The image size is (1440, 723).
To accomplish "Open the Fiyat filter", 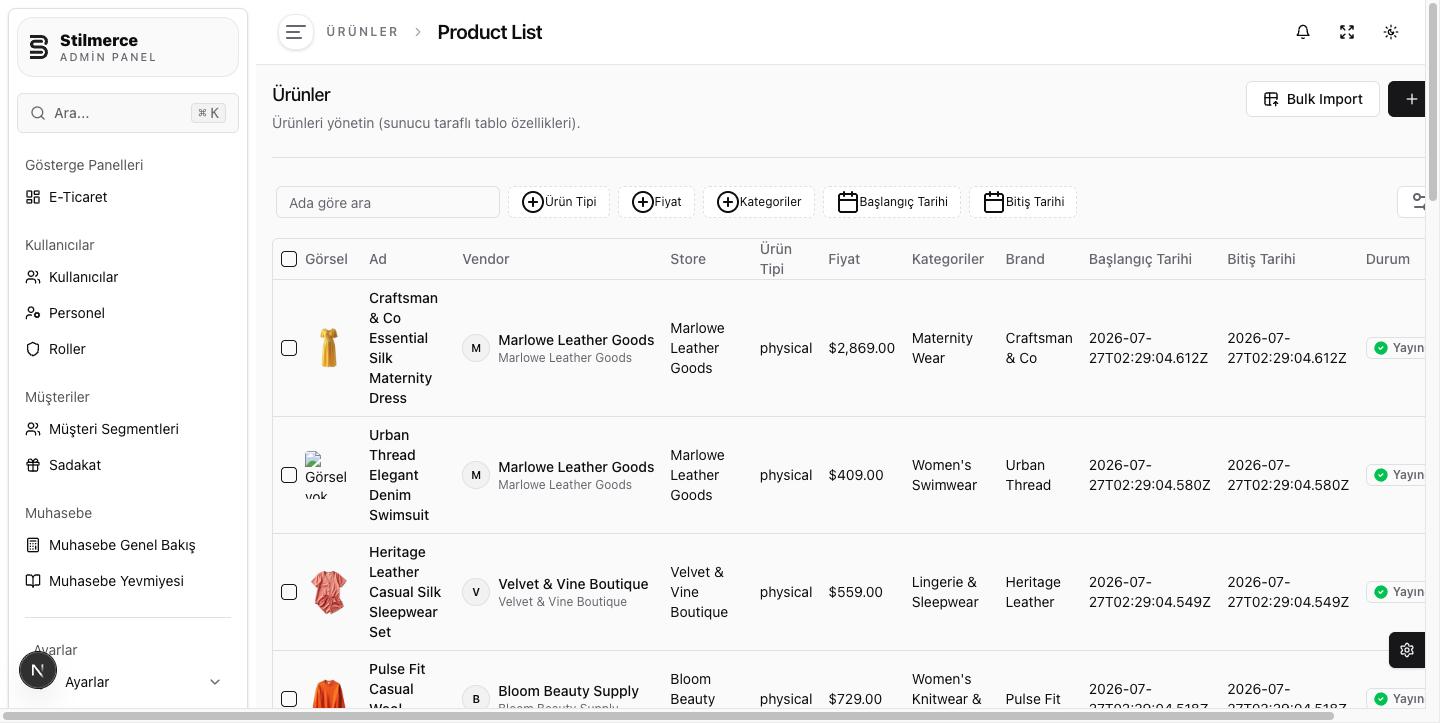I will point(656,202).
